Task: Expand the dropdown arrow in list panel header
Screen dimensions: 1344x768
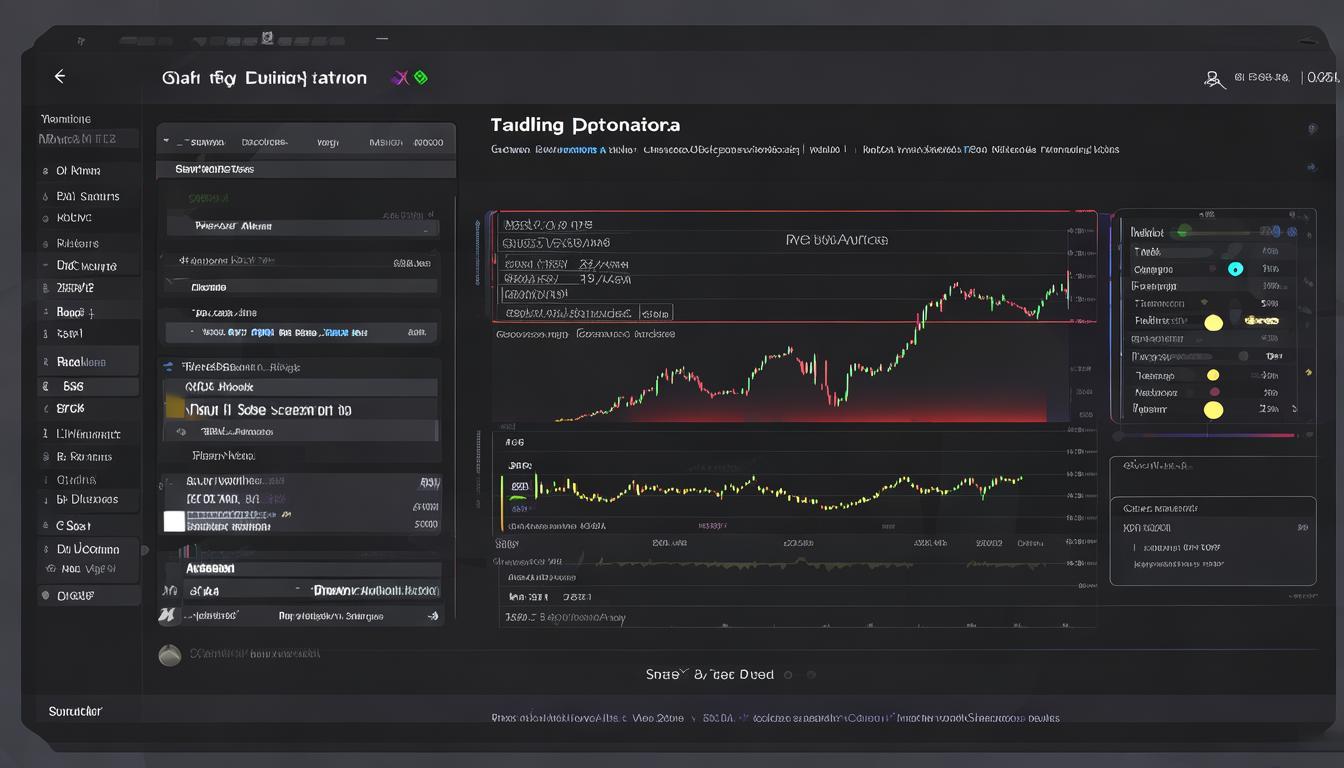Action: [x=167, y=143]
